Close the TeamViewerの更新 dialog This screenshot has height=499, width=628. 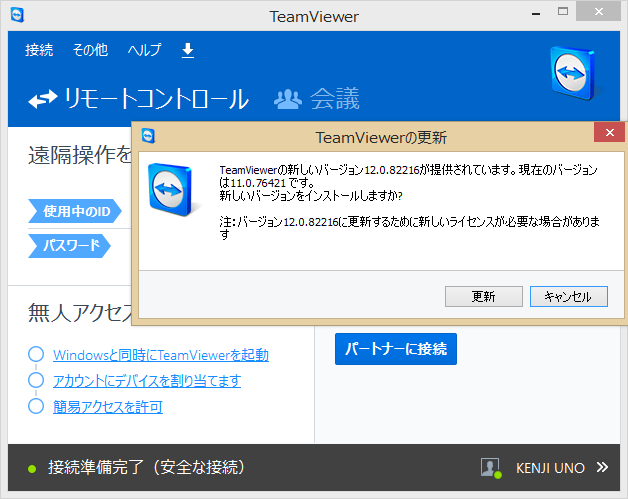(609, 133)
